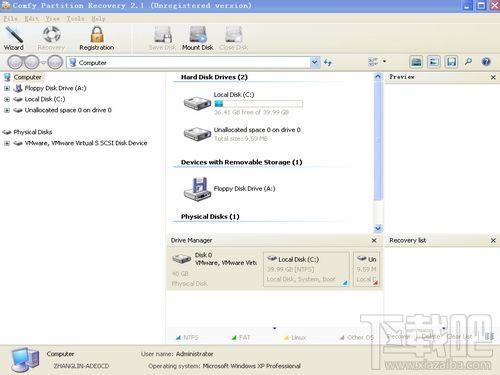Expand Floppy Disk Drive (A:) tree node

[7, 88]
